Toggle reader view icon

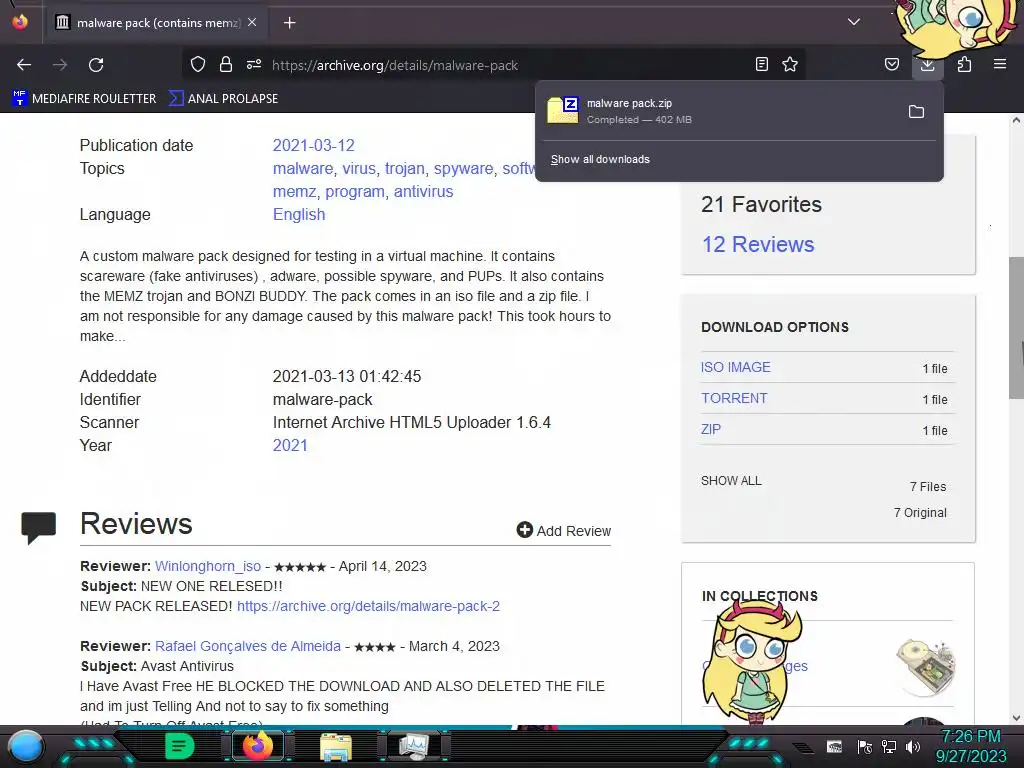coord(761,64)
